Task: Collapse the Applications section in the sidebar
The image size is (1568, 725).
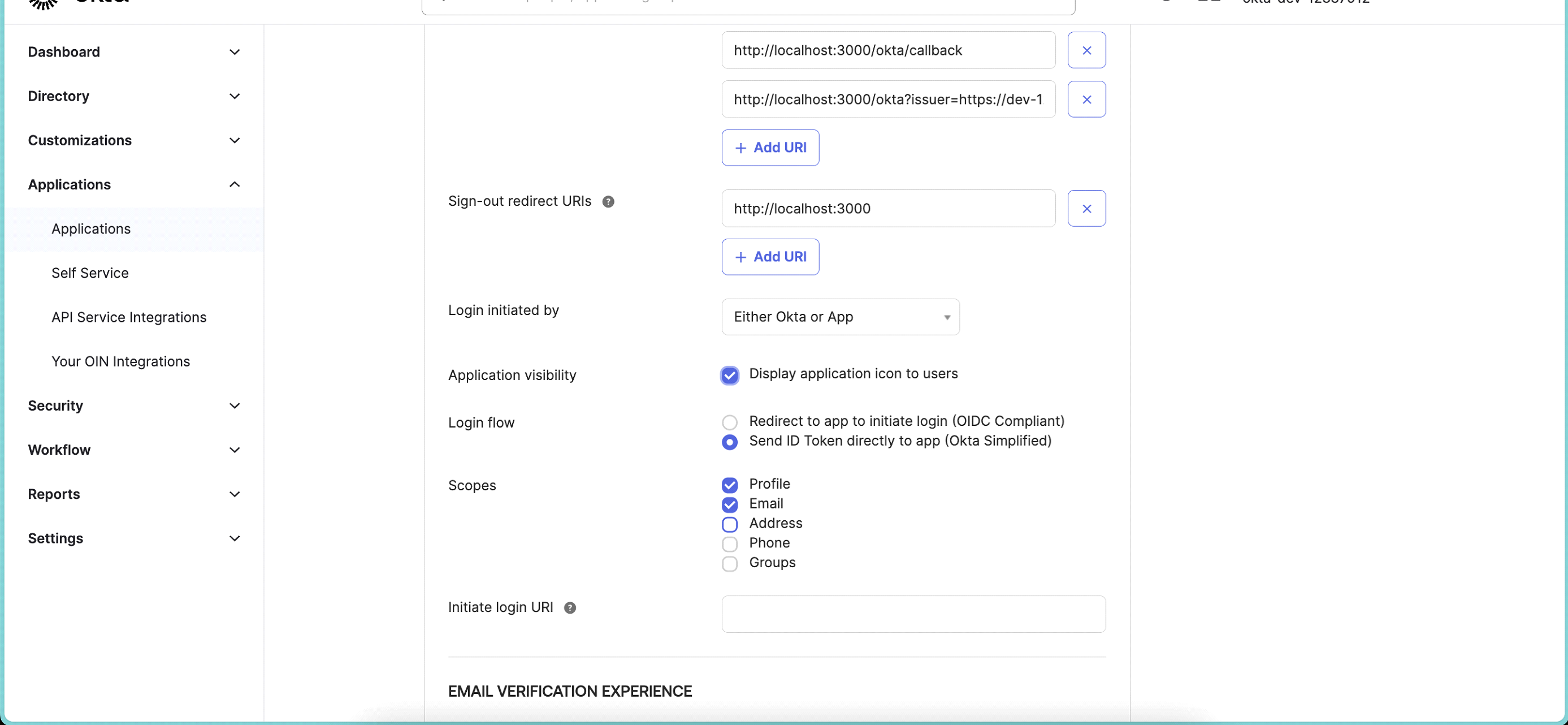Action: click(133, 184)
